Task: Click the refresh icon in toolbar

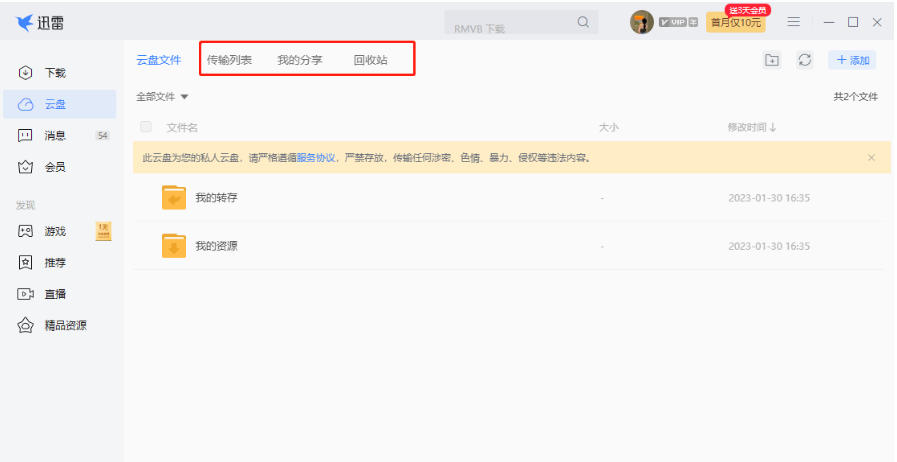Action: [805, 60]
